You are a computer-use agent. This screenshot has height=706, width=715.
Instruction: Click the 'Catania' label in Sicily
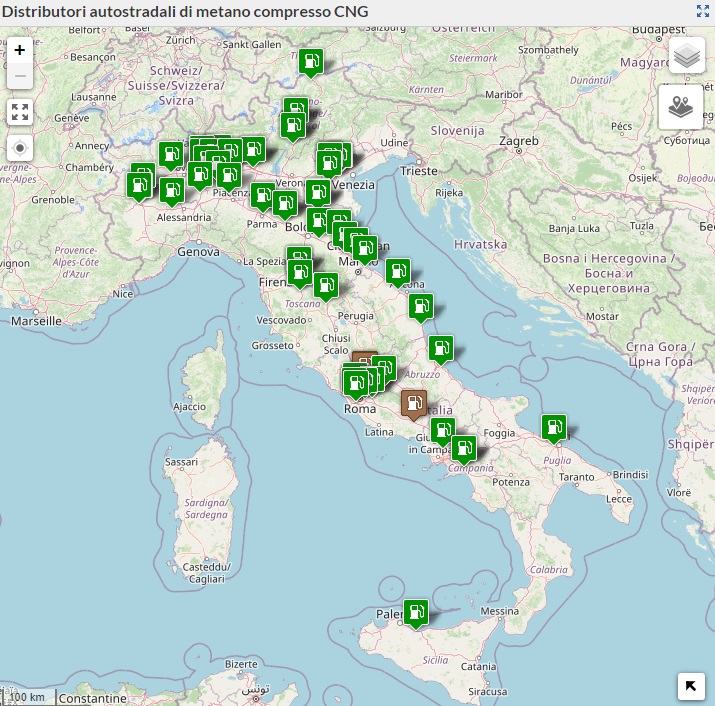[478, 666]
